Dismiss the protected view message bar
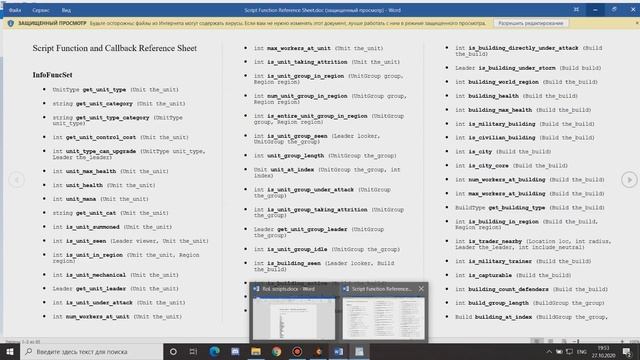640x360 pixels. 637,23
